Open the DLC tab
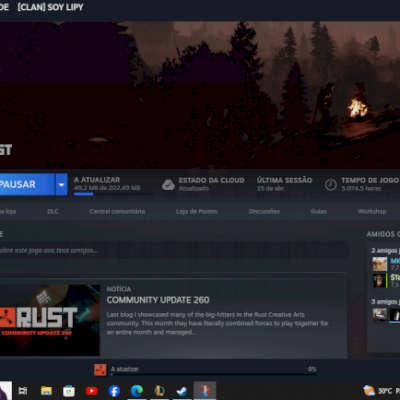Screen dimensions: 400x400 [x=53, y=211]
